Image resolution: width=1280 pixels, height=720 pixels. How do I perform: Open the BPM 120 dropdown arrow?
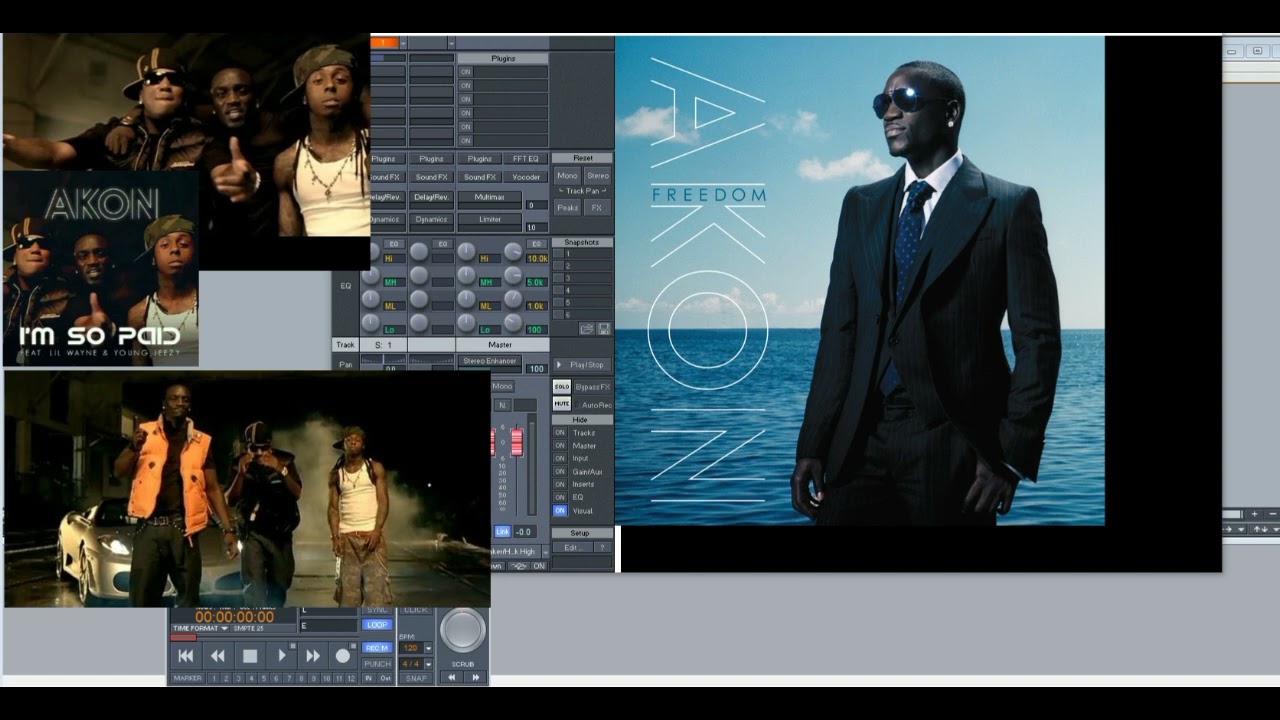pyautogui.click(x=428, y=649)
